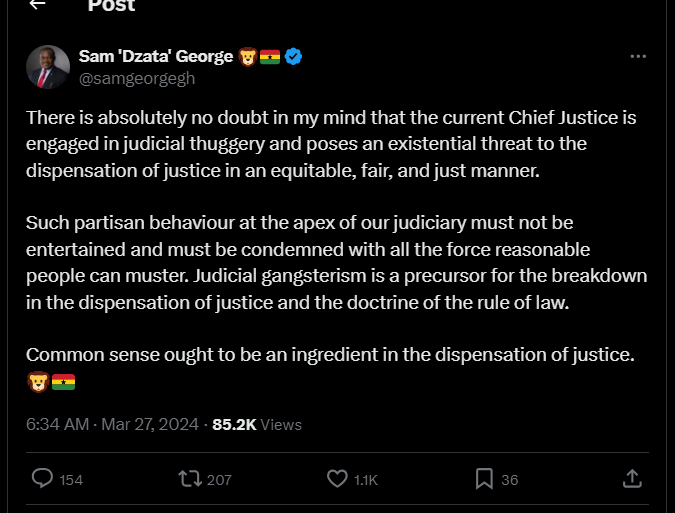Click the 207 reposts count
Image resolution: width=675 pixels, height=513 pixels.
coord(219,480)
